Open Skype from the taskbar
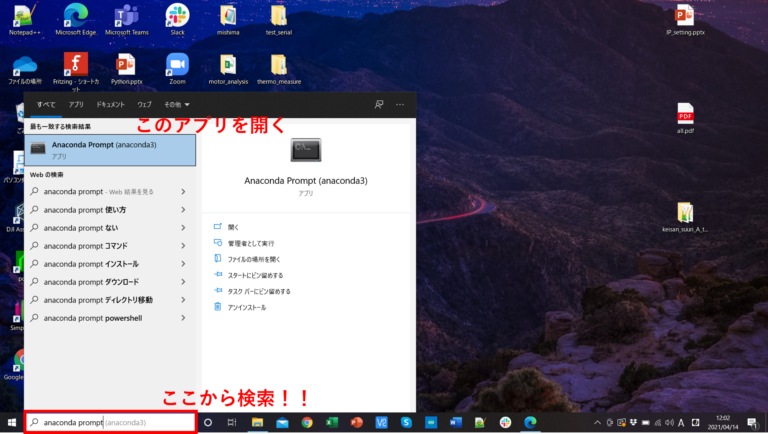Screen dimensions: 768x434 coord(406,423)
